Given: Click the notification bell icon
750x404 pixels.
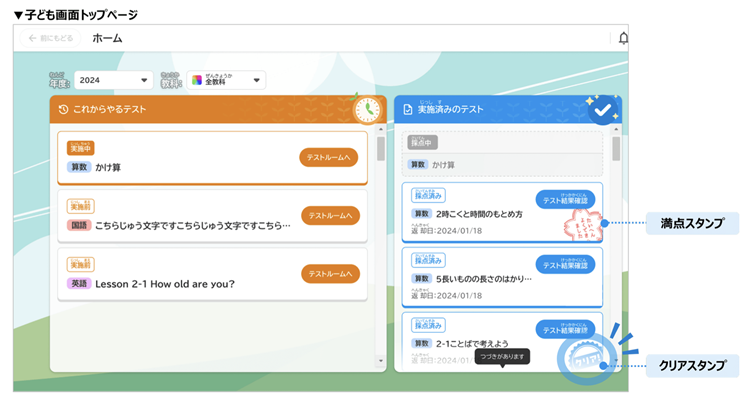Looking at the screenshot, I should click(624, 38).
